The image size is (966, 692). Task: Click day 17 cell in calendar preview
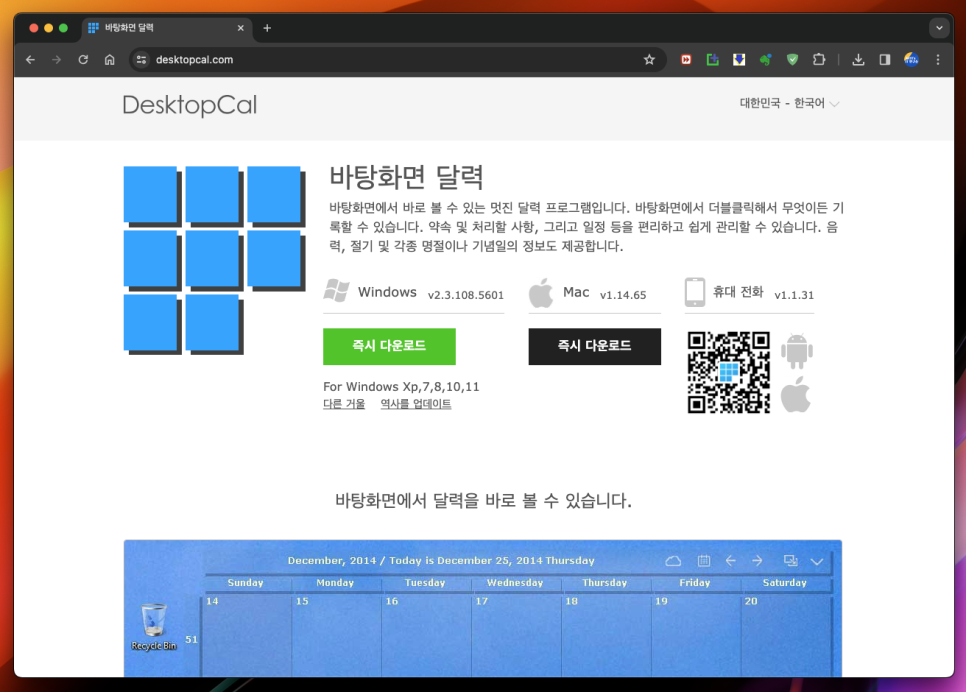tap(516, 635)
